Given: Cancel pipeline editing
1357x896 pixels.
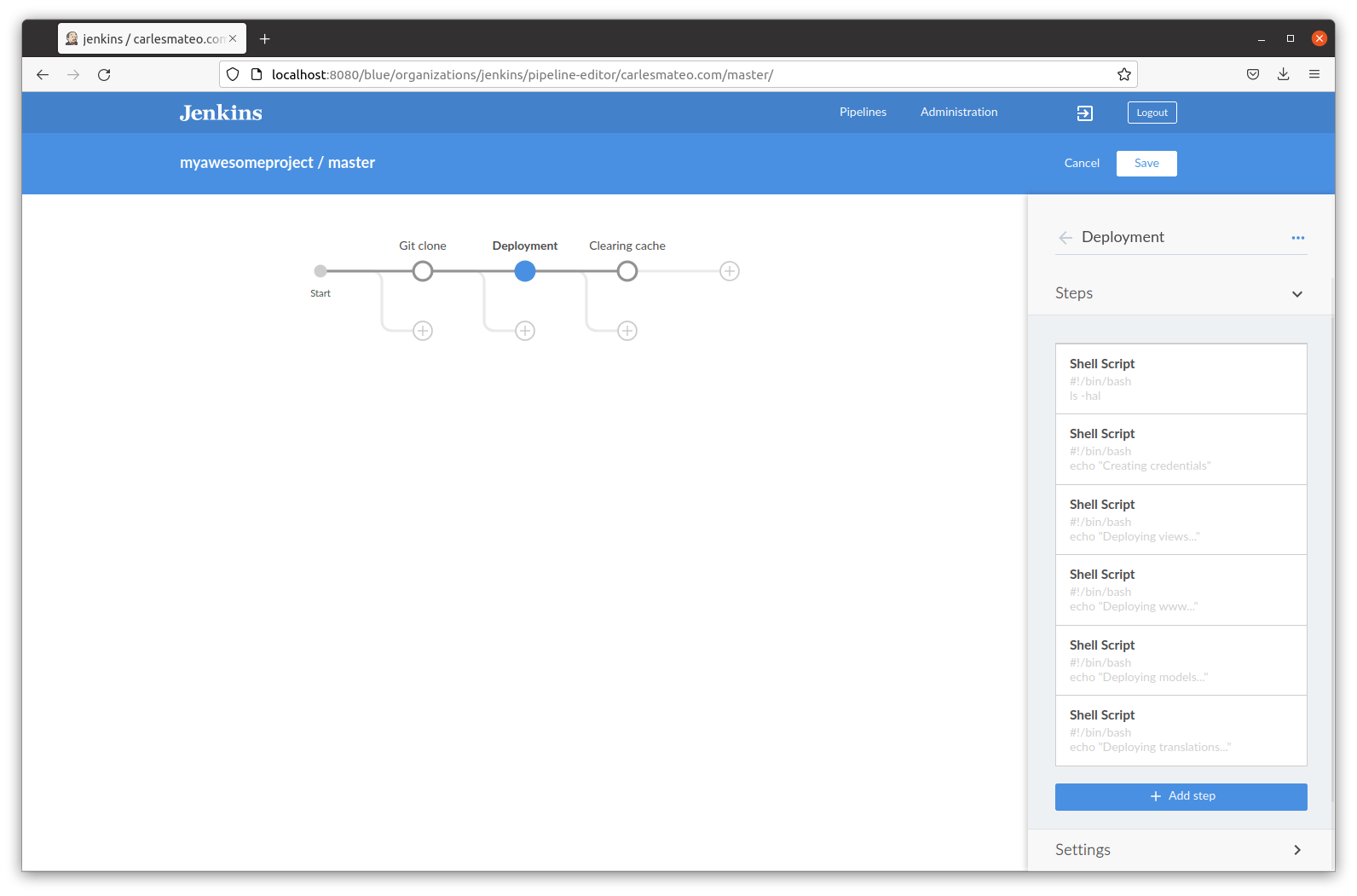Looking at the screenshot, I should pos(1082,163).
